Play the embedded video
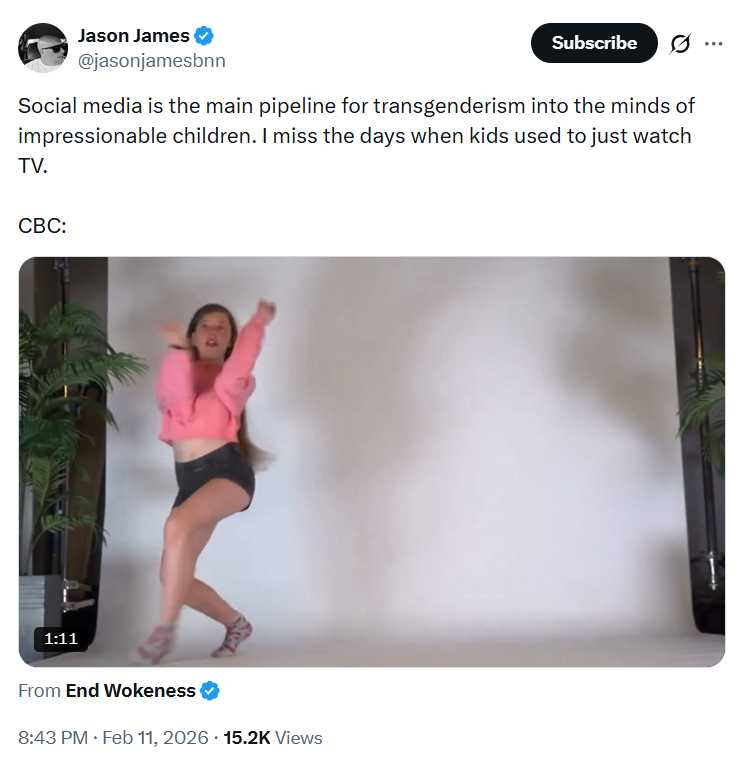This screenshot has height=769, width=742. 372,461
